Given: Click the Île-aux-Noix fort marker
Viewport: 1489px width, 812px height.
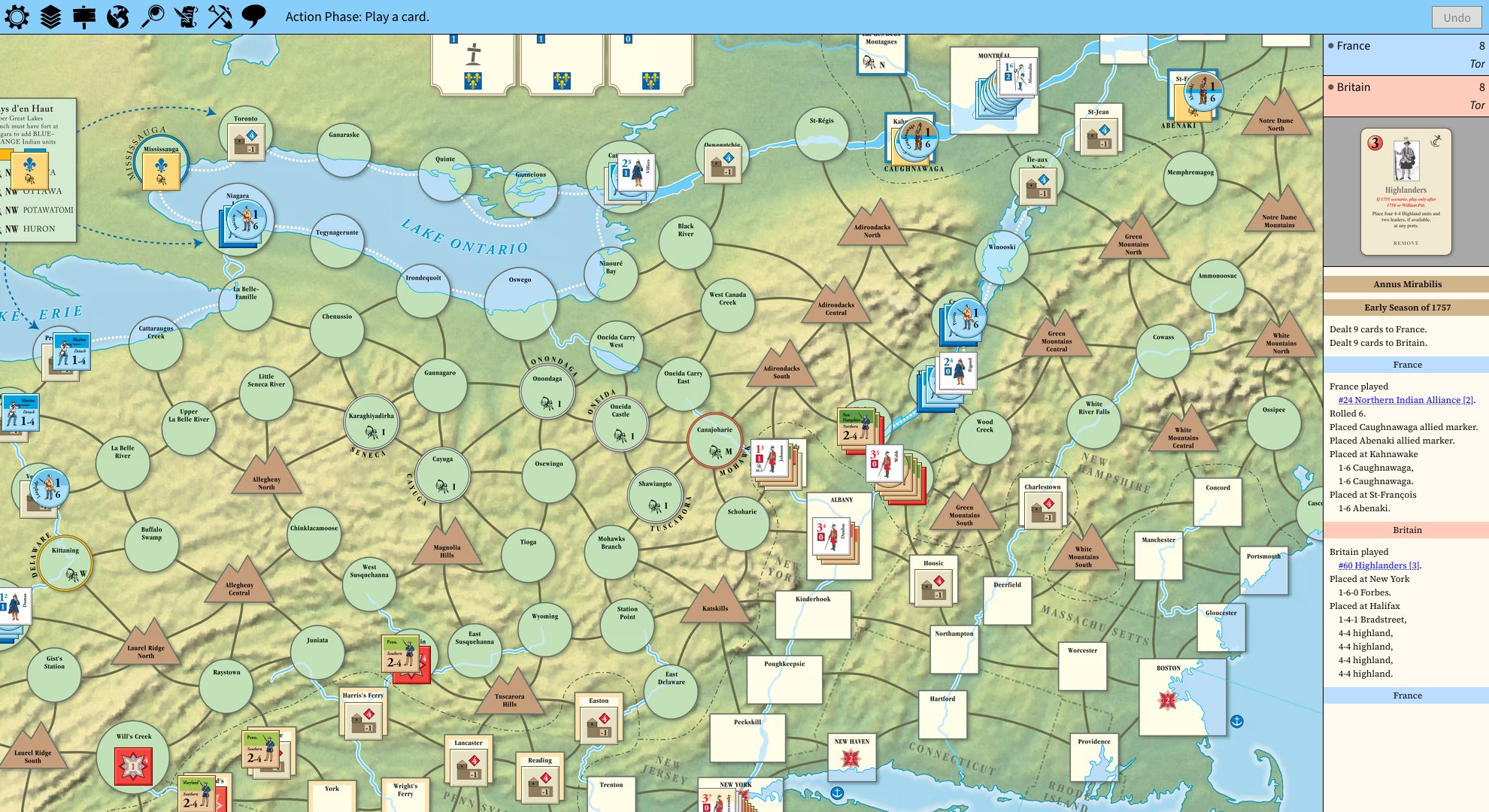Looking at the screenshot, I should click(x=1037, y=187).
